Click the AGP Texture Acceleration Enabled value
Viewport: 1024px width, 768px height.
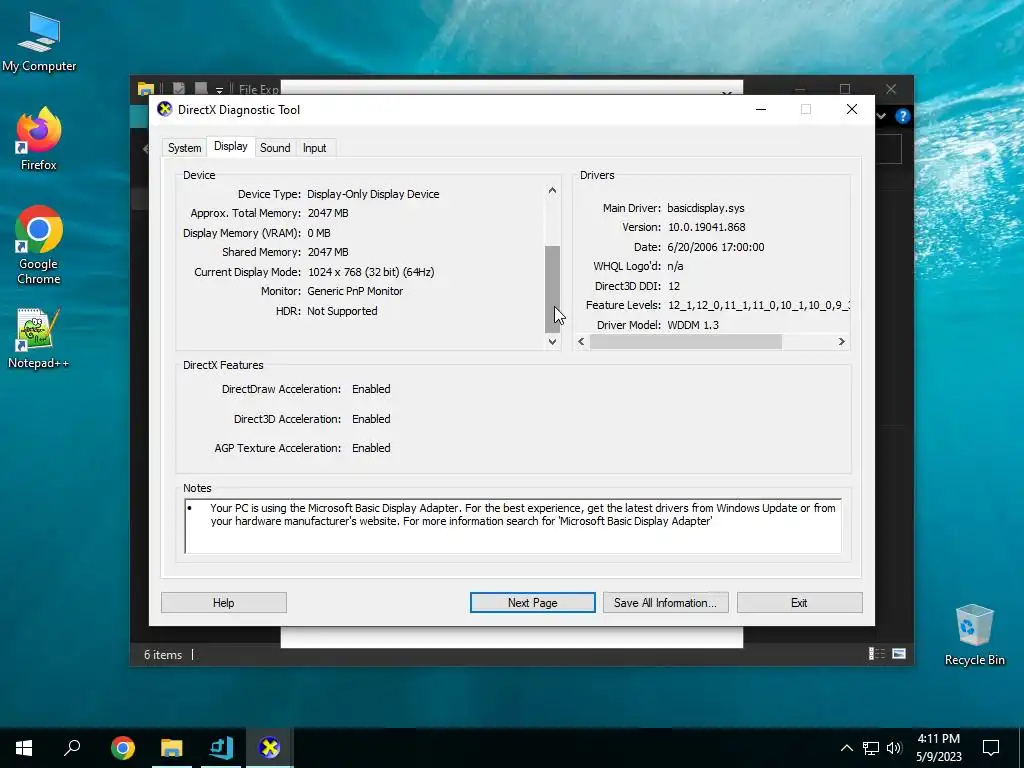[x=371, y=448]
